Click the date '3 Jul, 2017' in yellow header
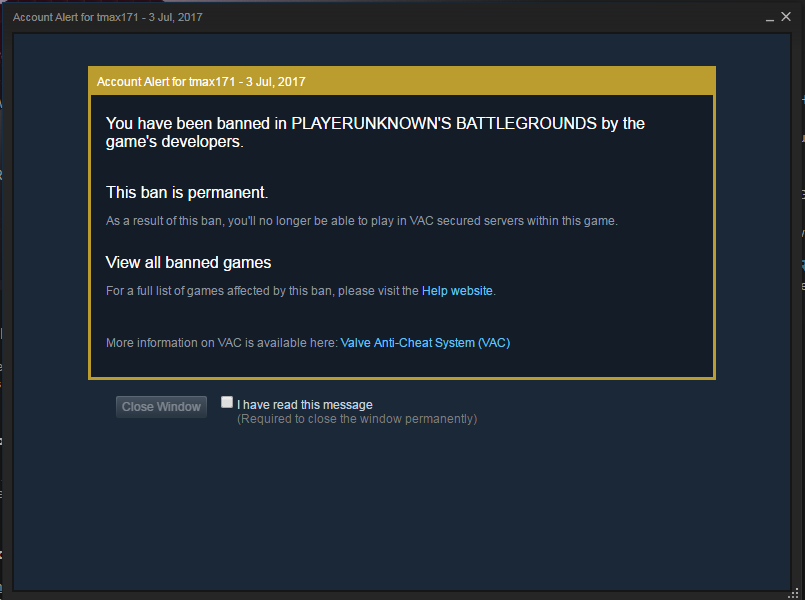 276,82
